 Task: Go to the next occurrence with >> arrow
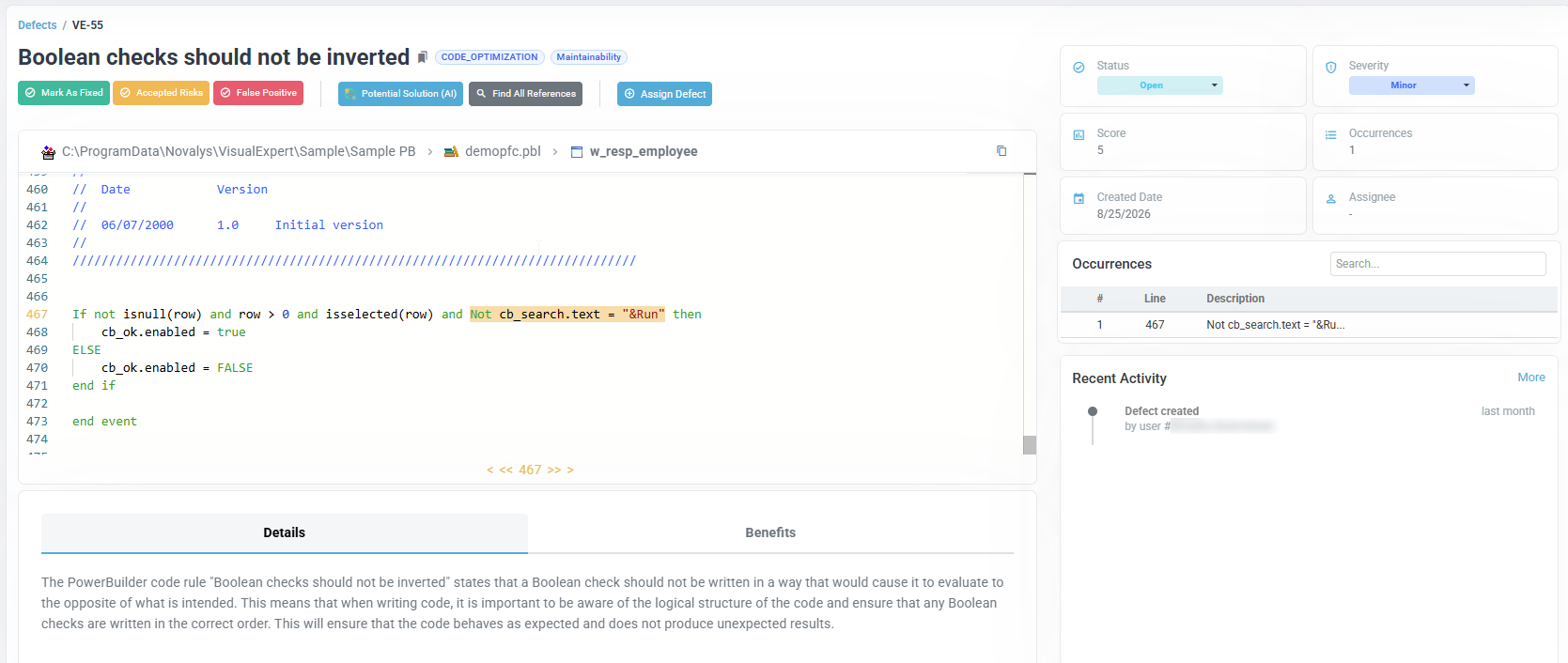pos(554,470)
